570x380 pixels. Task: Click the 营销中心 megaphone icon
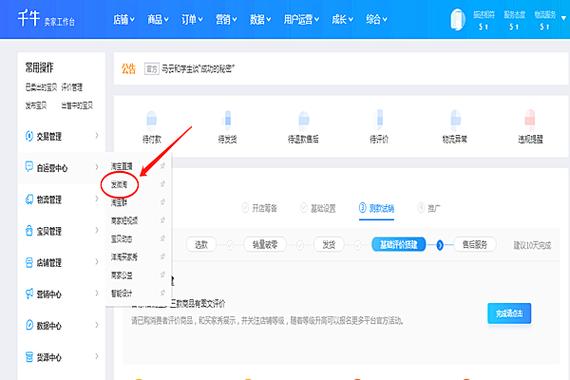click(29, 293)
